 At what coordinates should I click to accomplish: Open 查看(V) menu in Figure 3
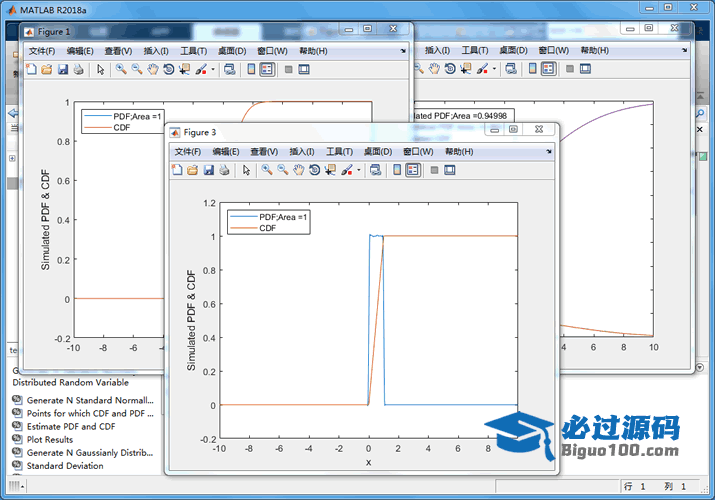(x=264, y=152)
